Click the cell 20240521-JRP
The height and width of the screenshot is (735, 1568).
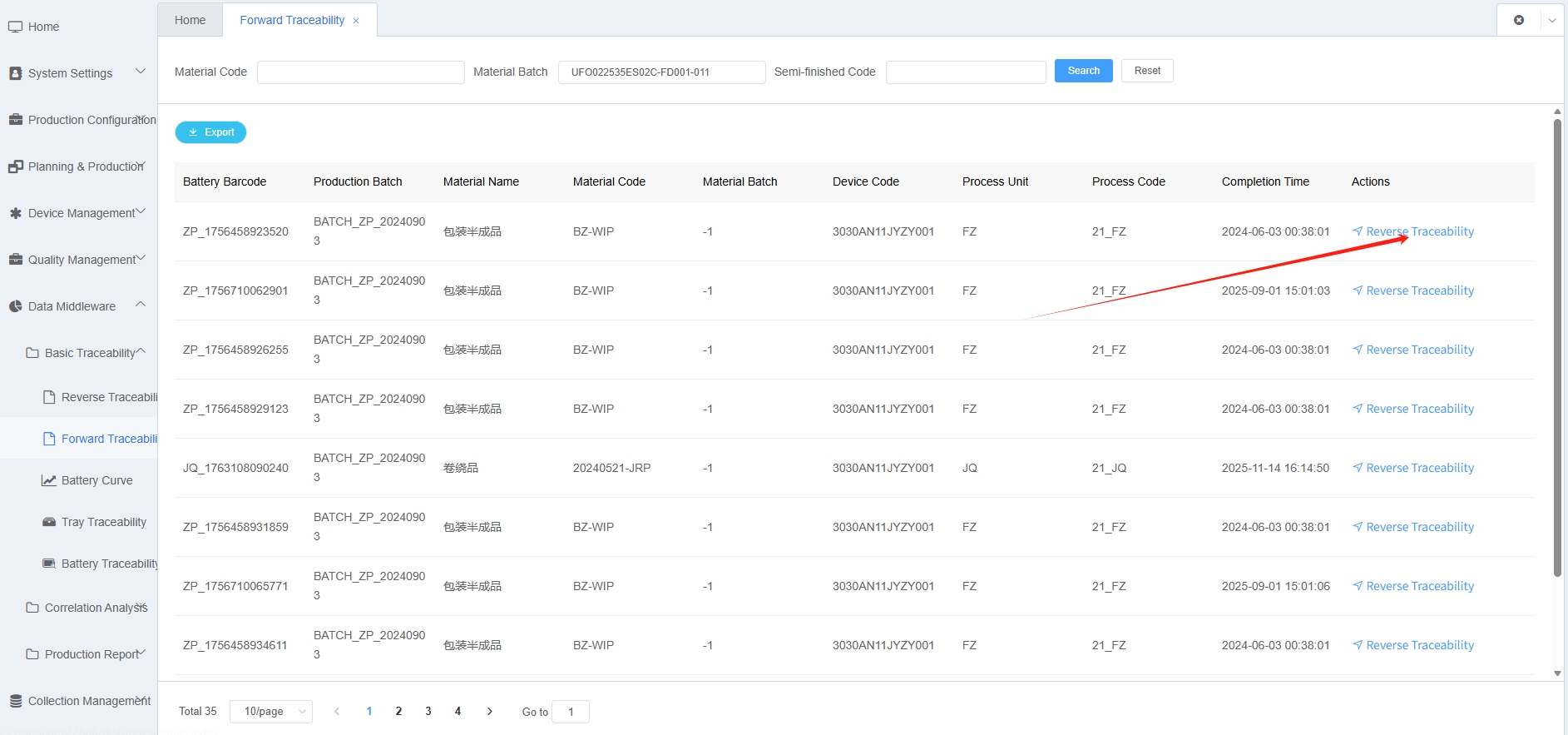coord(611,468)
